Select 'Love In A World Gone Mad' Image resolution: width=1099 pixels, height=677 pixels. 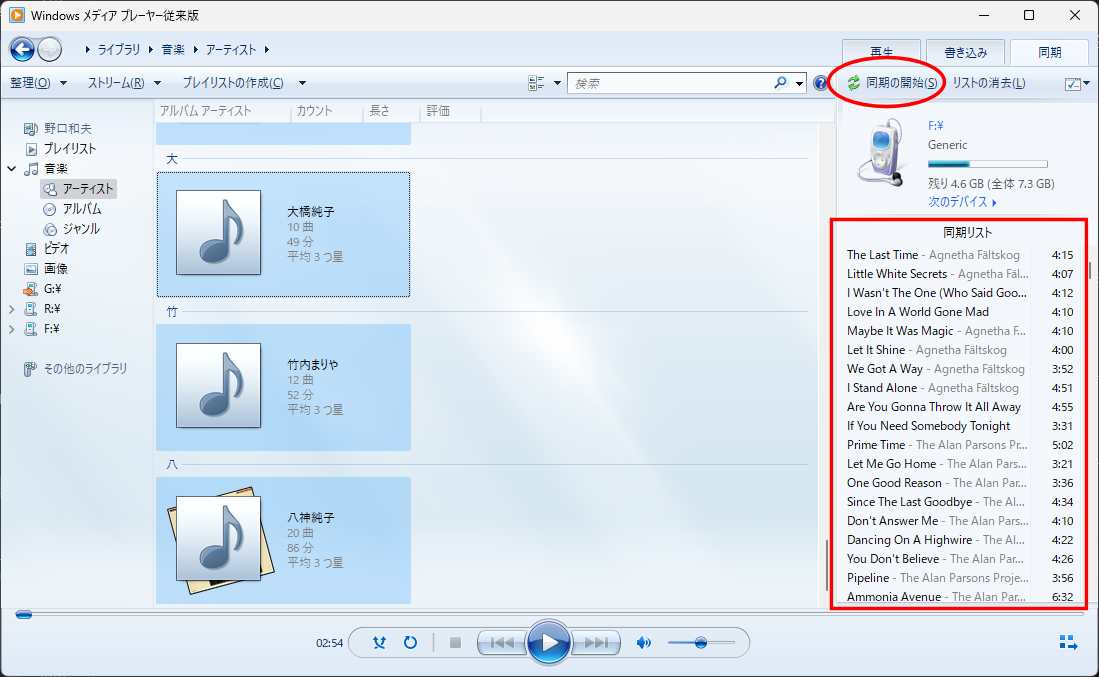tap(960, 312)
